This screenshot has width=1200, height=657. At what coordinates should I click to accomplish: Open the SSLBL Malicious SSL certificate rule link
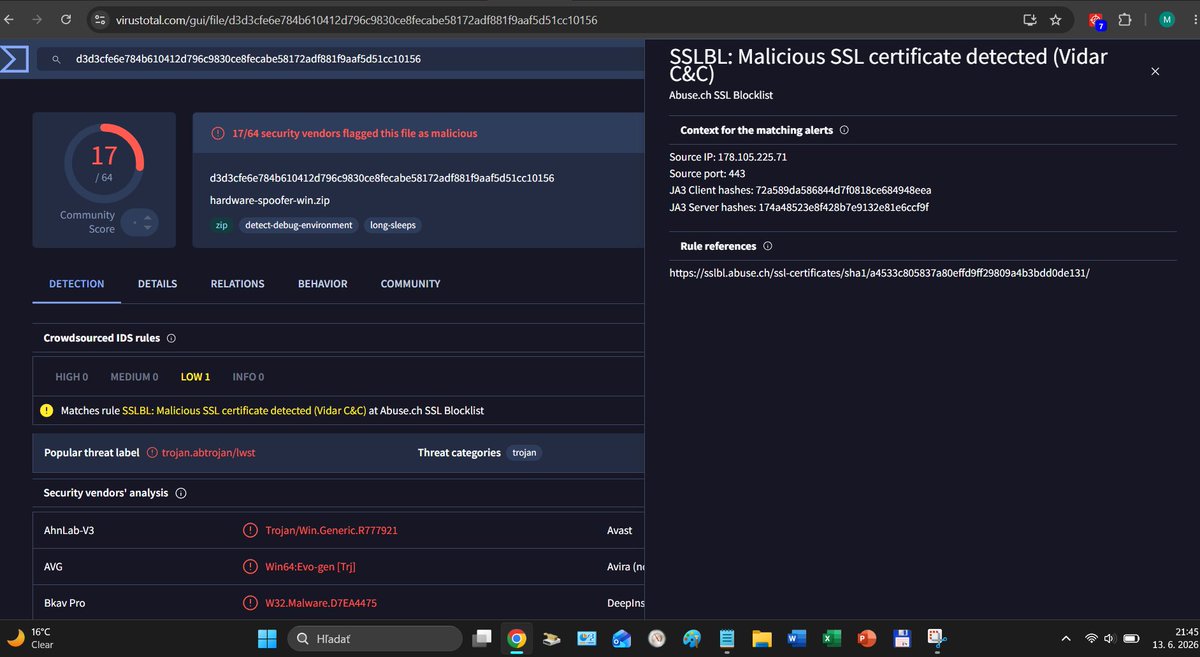[x=244, y=410]
